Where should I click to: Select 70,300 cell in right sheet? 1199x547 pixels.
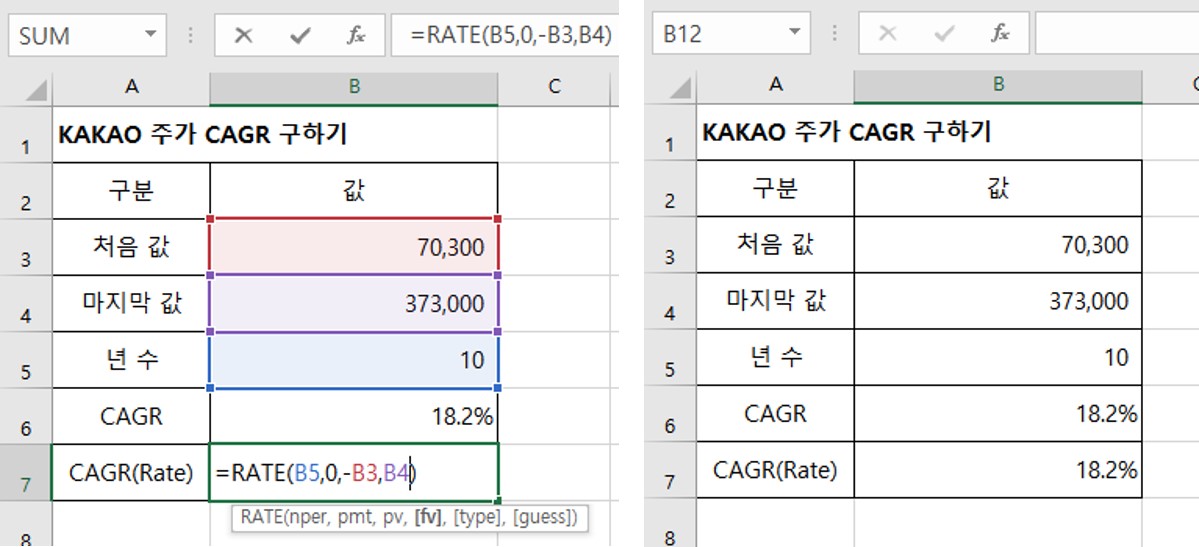998,246
